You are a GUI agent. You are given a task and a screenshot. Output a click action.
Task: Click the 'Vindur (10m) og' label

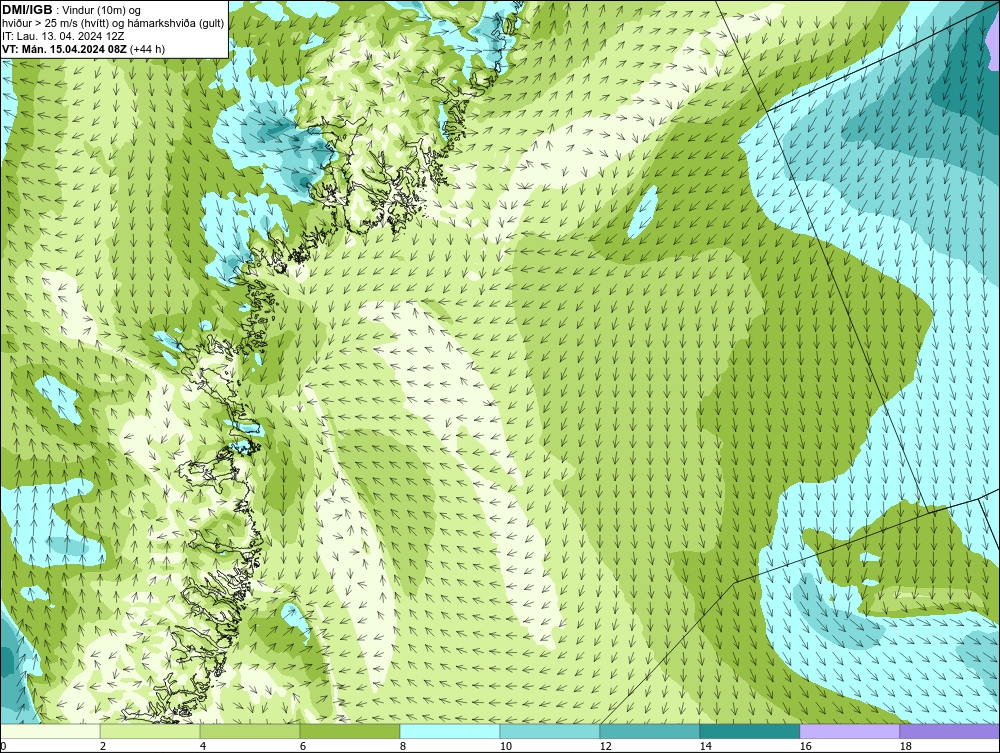tap(101, 10)
